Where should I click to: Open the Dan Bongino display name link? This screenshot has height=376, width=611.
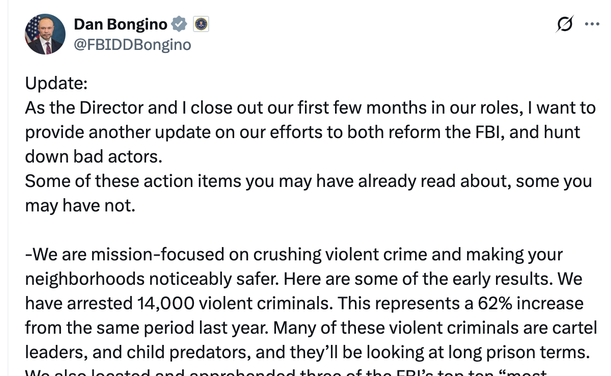click(x=120, y=24)
